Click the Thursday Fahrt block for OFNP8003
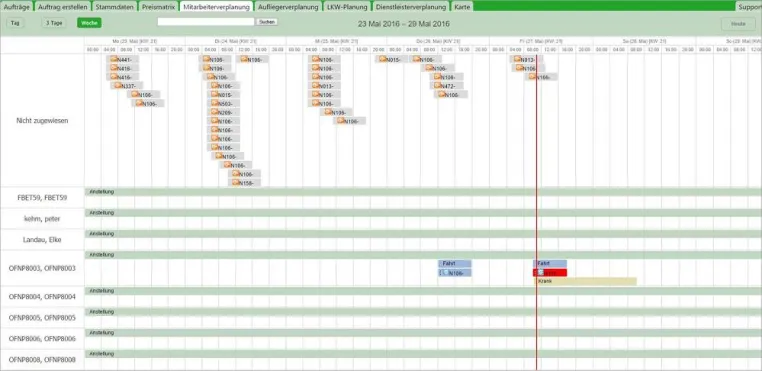The height and width of the screenshot is (371, 762). pyautogui.click(x=454, y=264)
